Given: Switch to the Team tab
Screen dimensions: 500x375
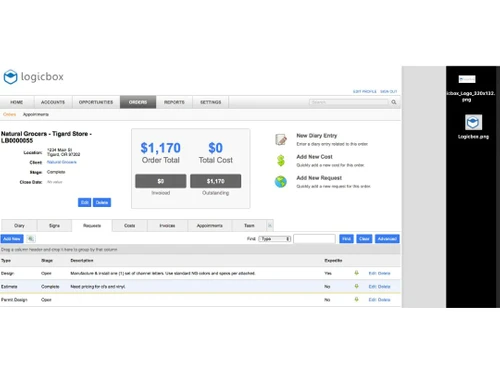Looking at the screenshot, I should pos(249,226).
